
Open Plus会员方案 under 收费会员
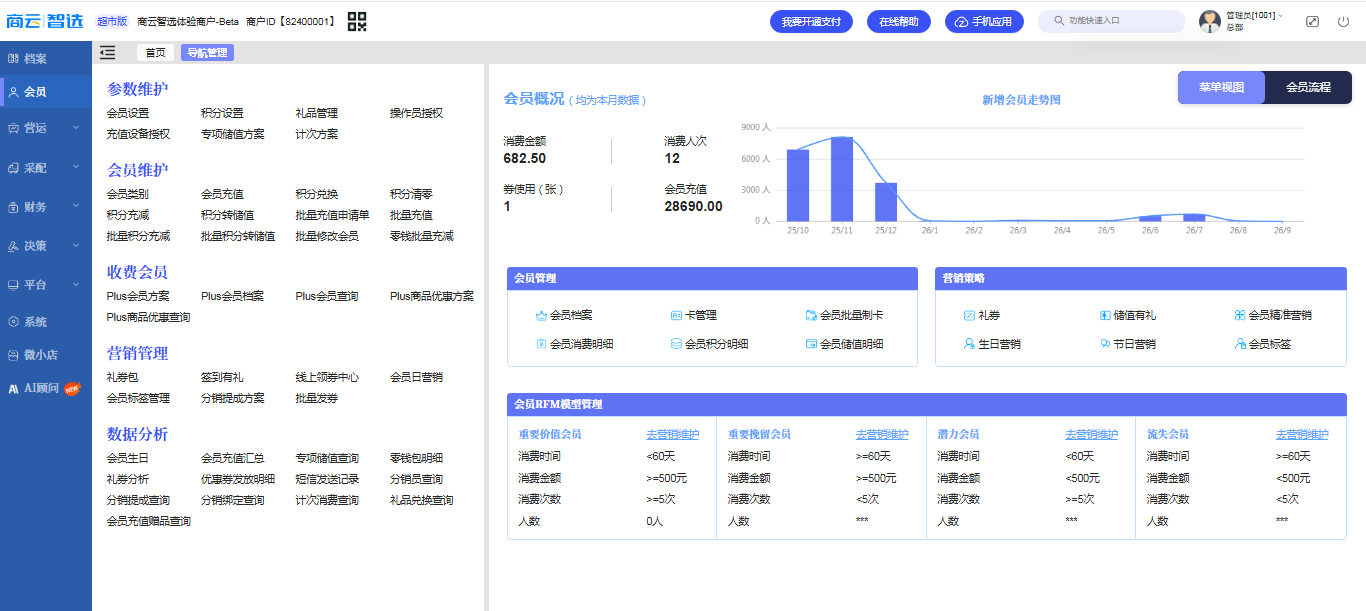pos(138,296)
